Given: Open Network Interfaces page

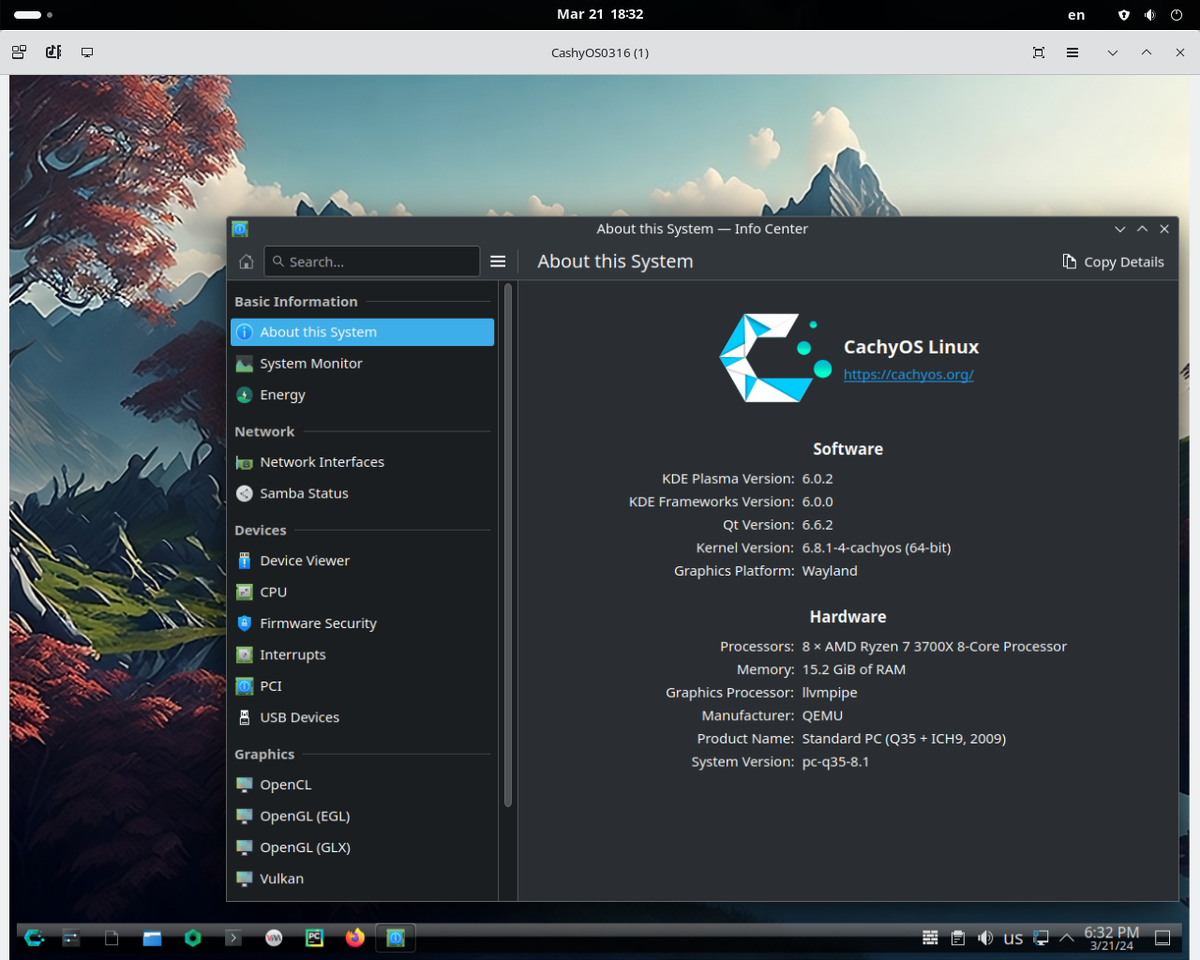Looking at the screenshot, I should (362, 462).
